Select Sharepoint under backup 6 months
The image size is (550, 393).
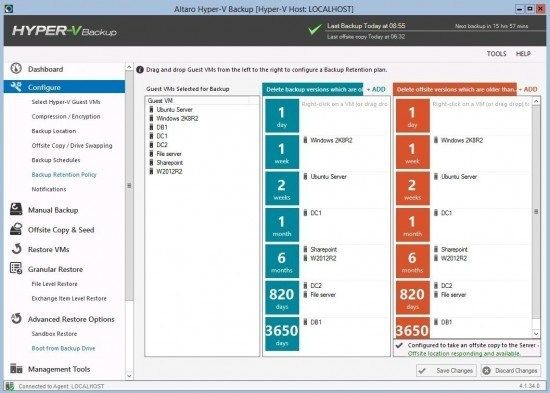coord(323,249)
